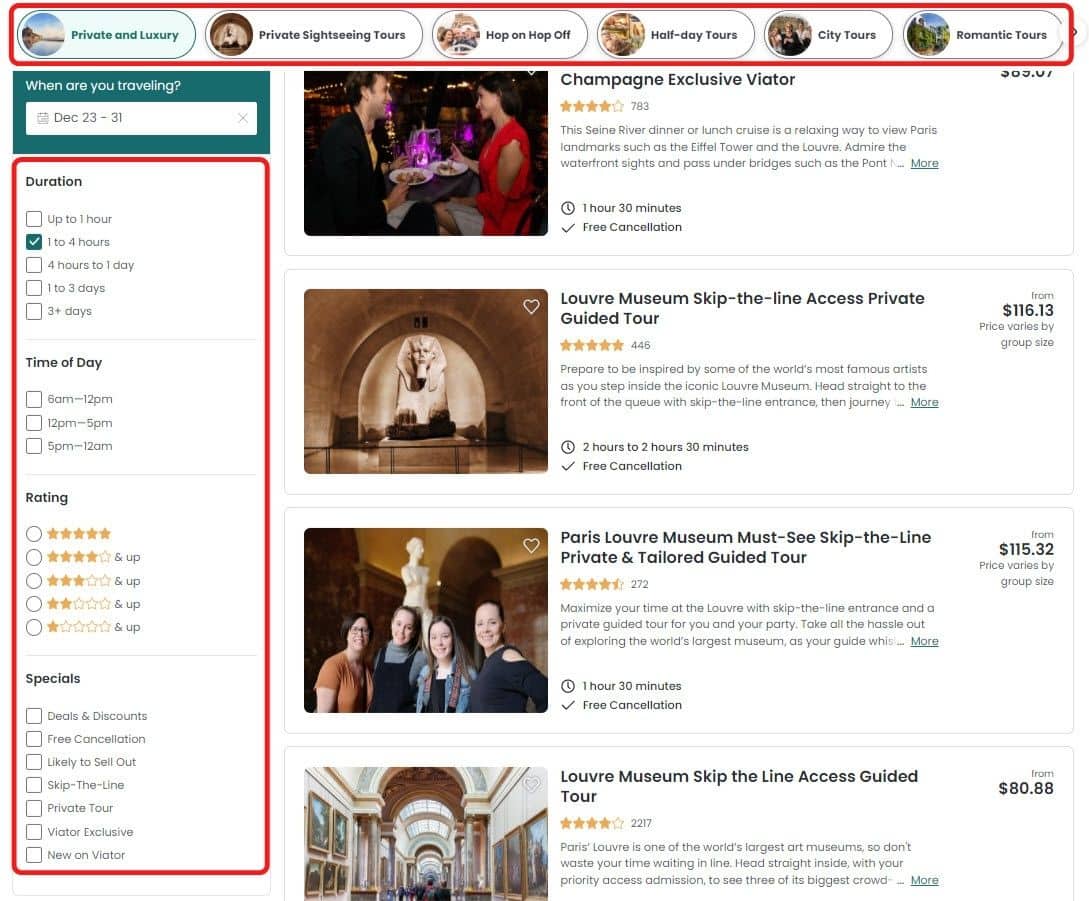Tick the Skip-The-Line filter
Image resolution: width=1089 pixels, height=901 pixels.
coord(33,785)
